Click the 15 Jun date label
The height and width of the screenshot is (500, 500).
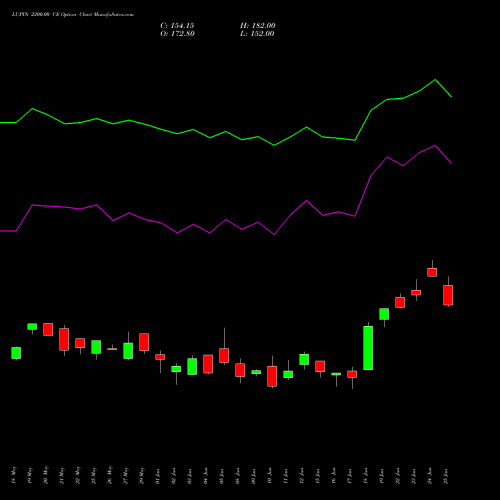(x=318, y=476)
